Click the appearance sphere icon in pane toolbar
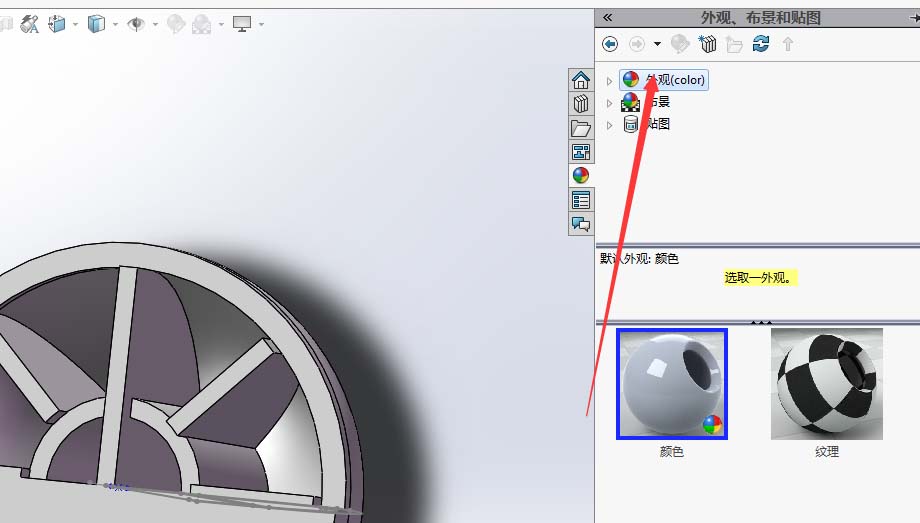The width and height of the screenshot is (920, 523). [x=679, y=44]
